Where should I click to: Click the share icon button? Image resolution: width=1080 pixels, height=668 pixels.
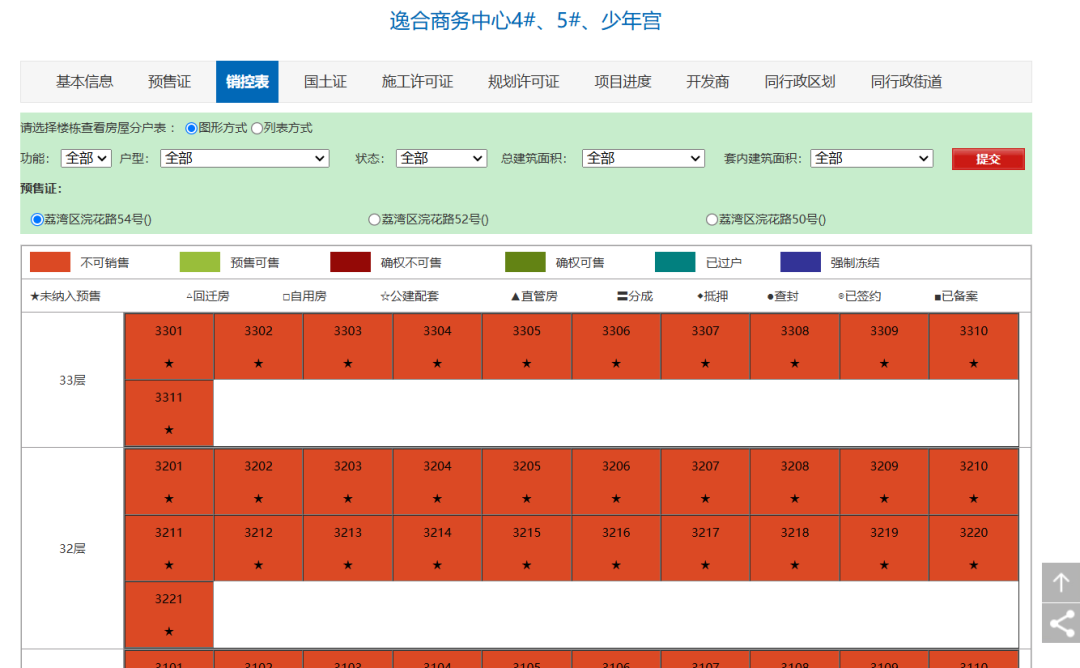point(1061,624)
